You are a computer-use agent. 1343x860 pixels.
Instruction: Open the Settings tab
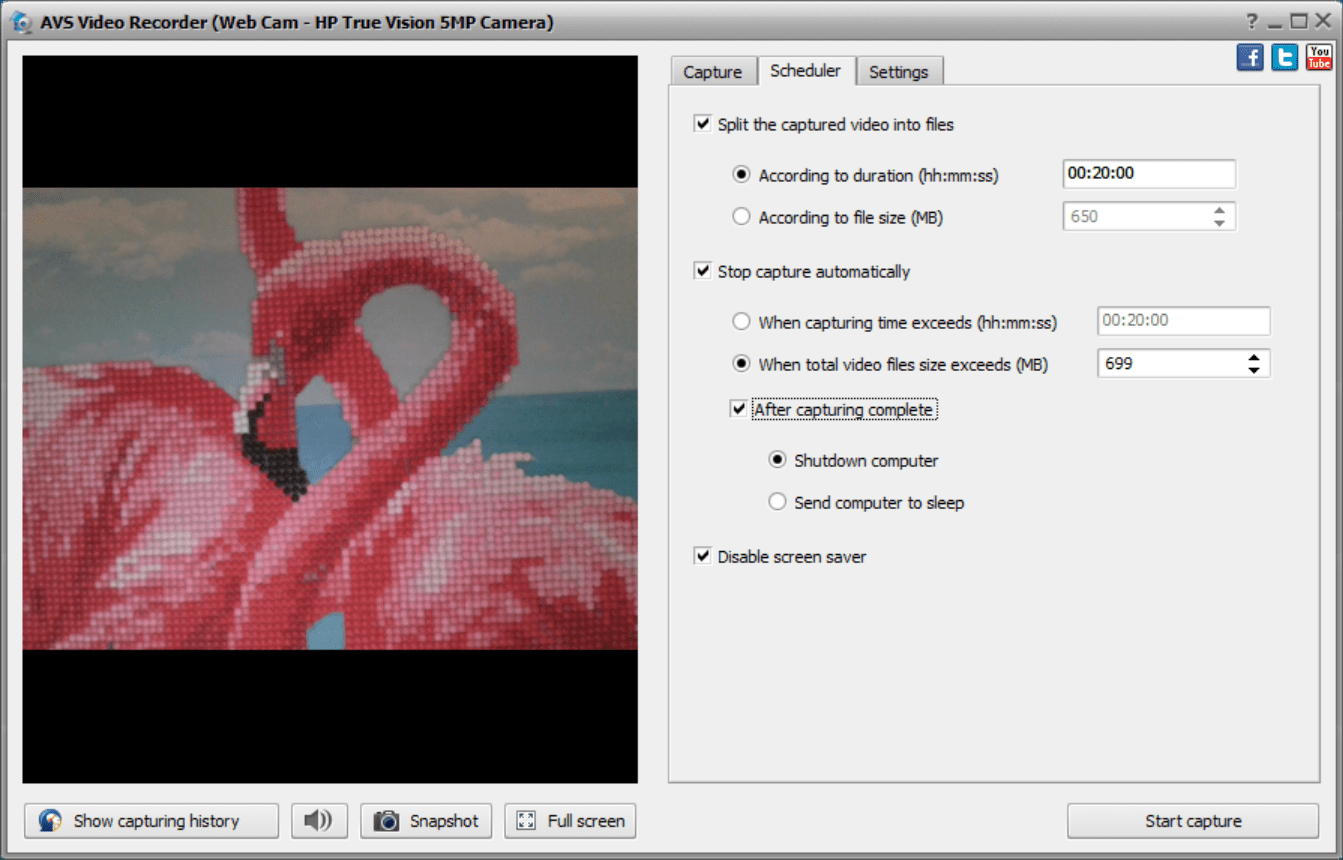tap(898, 72)
